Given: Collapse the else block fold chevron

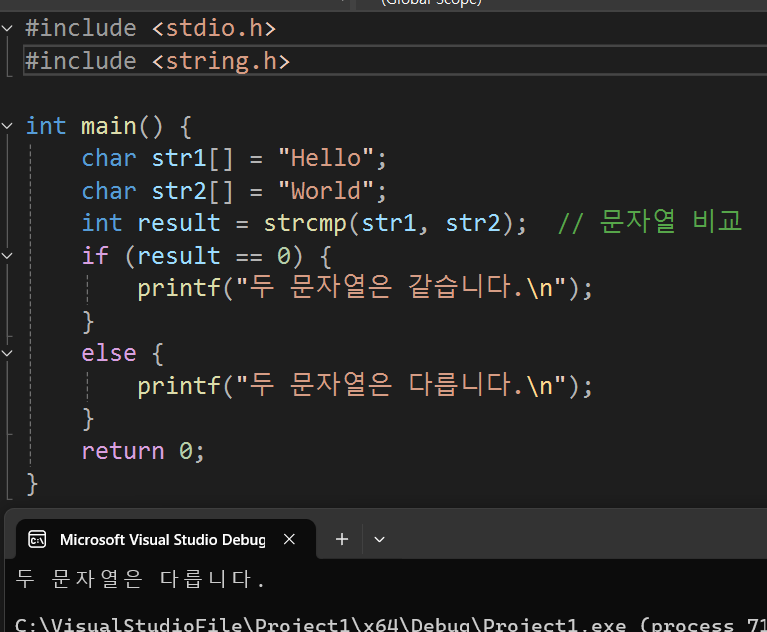Looking at the screenshot, I should pyautogui.click(x=7, y=353).
